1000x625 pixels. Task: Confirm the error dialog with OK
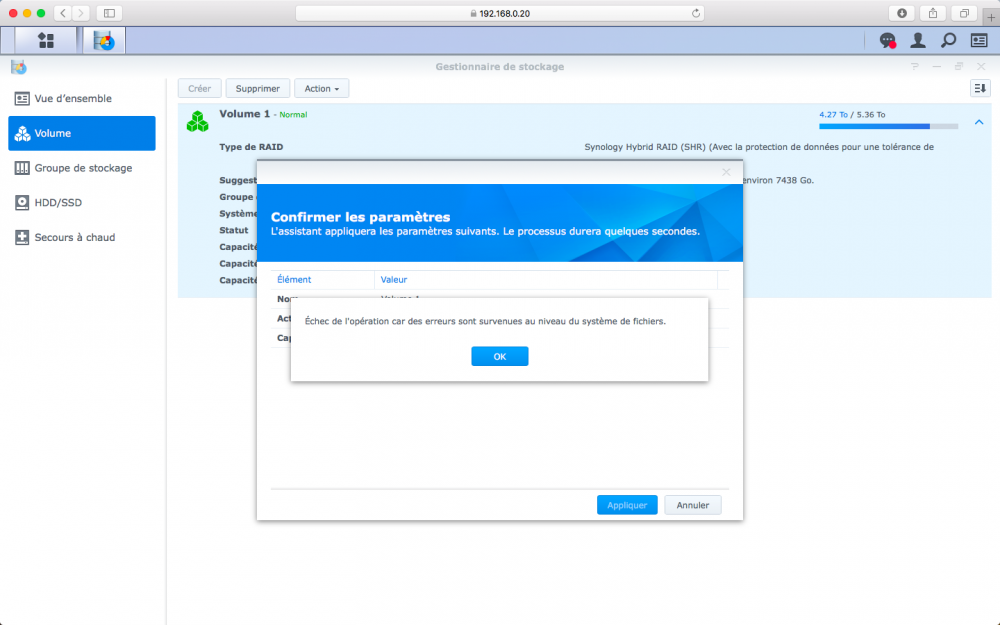(499, 357)
